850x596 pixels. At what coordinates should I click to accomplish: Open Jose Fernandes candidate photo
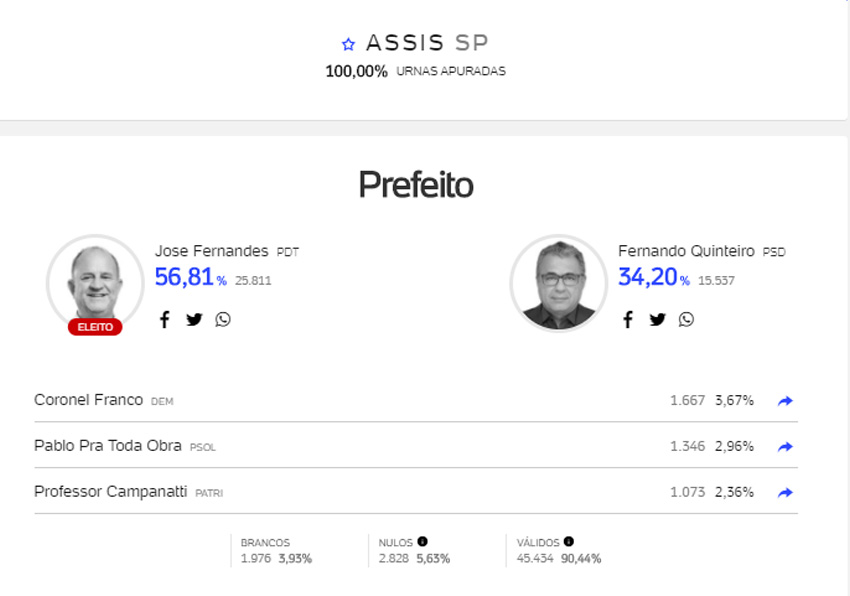95,283
